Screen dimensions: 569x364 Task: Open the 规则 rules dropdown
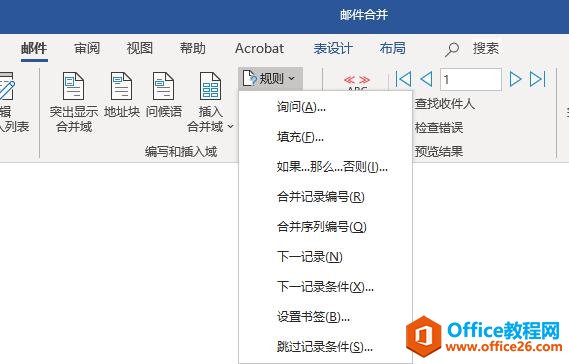[x=270, y=78]
